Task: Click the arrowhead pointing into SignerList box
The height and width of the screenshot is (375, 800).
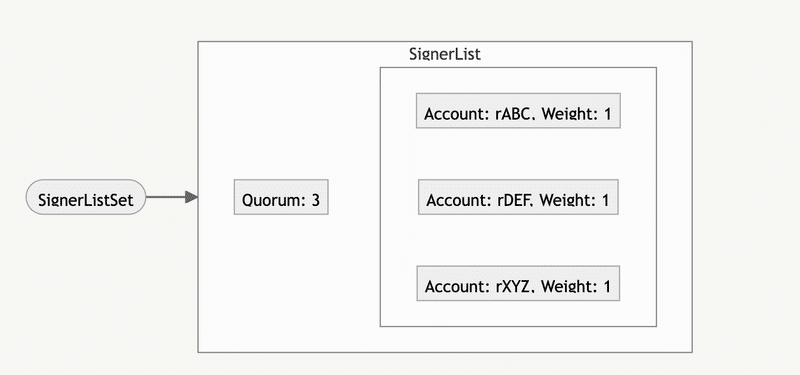Action: pyautogui.click(x=191, y=197)
